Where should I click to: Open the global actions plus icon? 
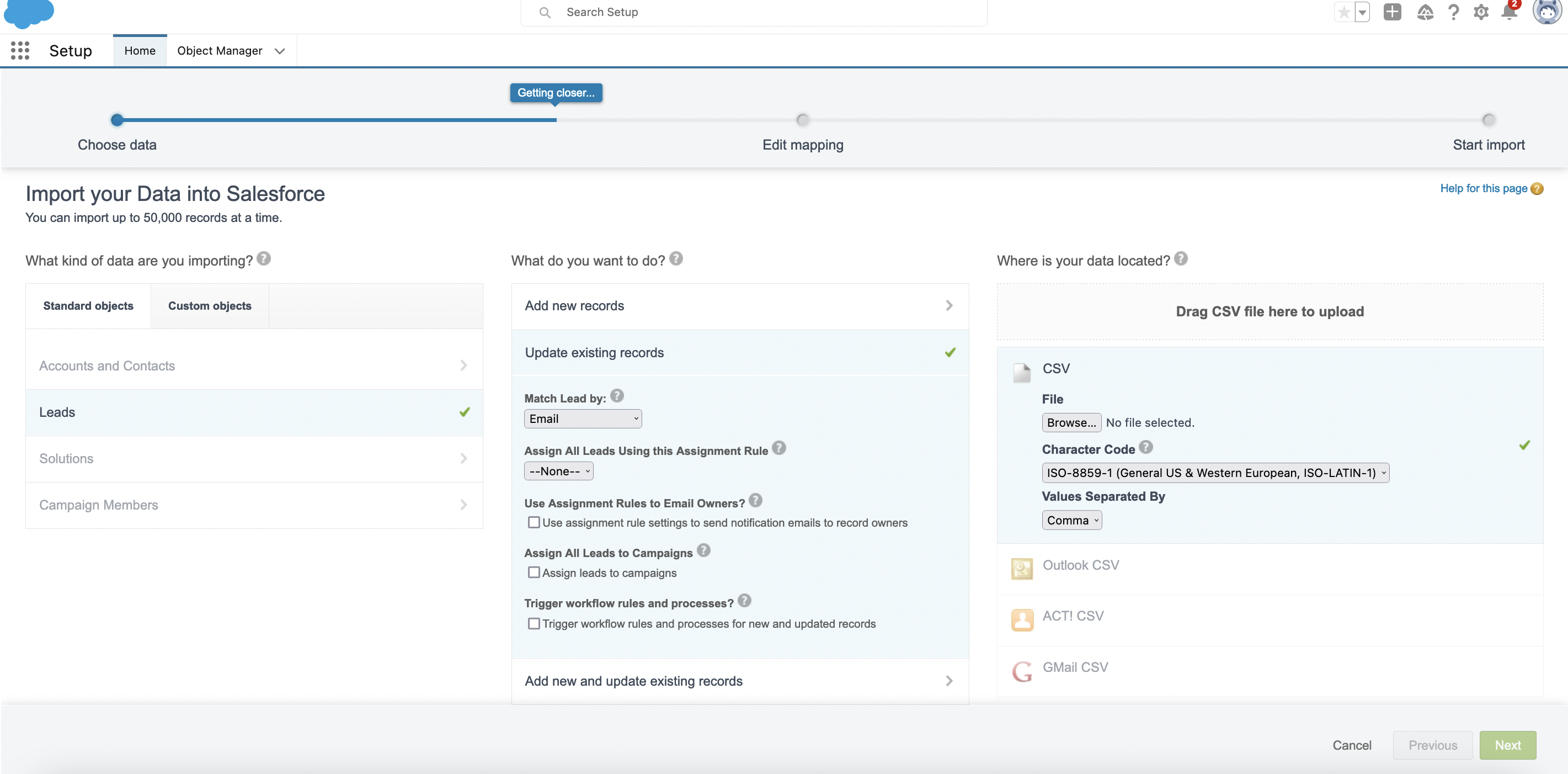point(1392,12)
